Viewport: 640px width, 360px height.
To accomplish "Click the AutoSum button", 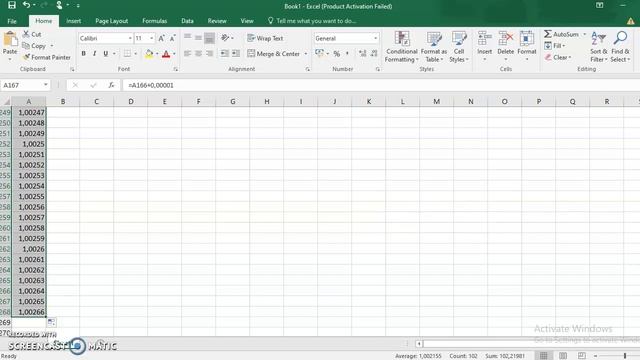I will (x=562, y=34).
